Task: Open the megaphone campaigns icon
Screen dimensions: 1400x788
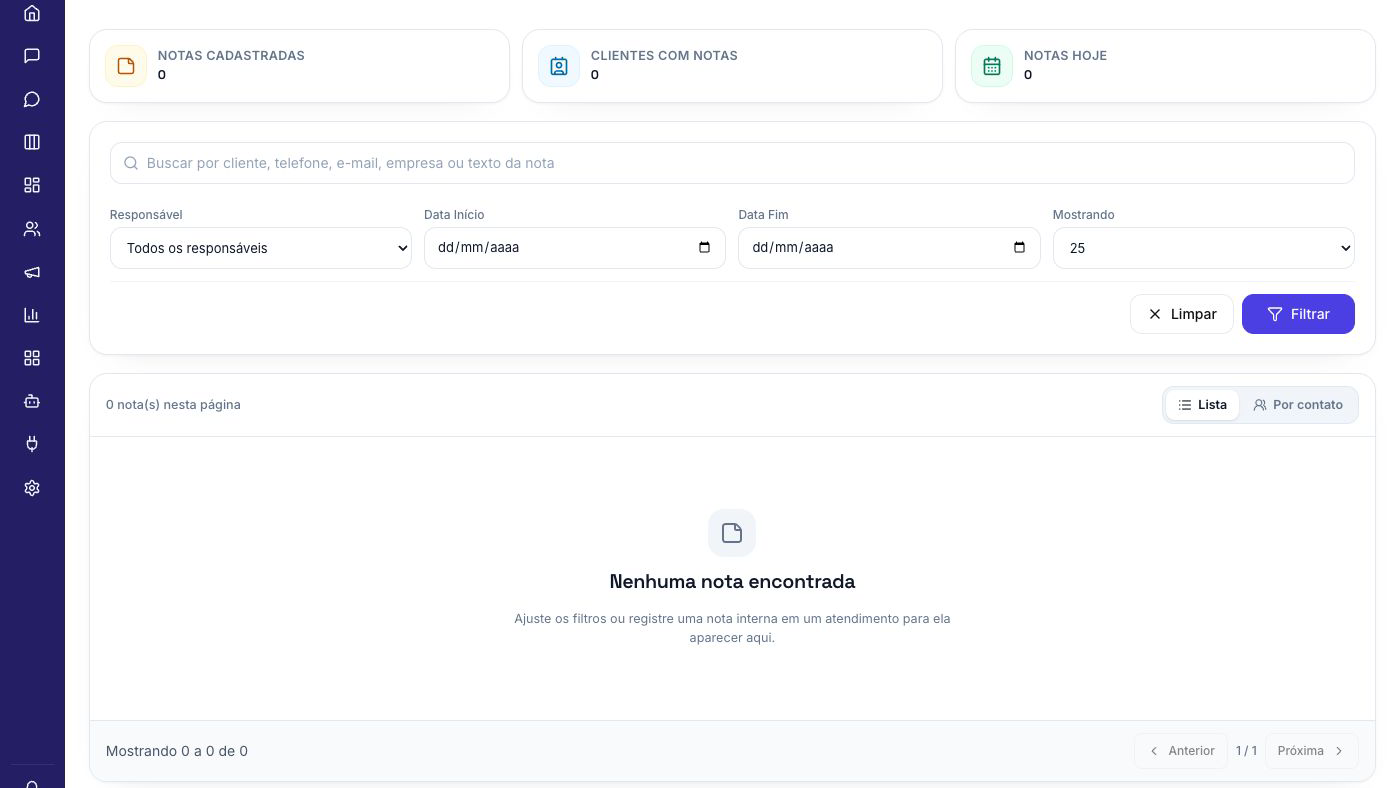Action: tap(32, 272)
